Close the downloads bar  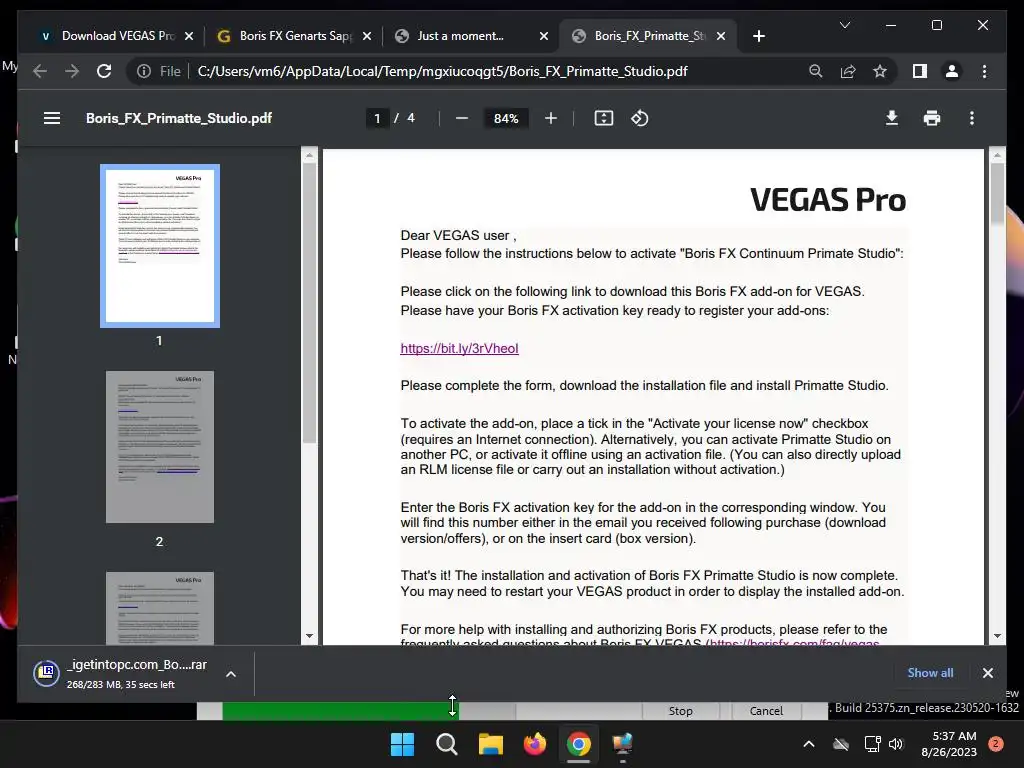point(987,673)
